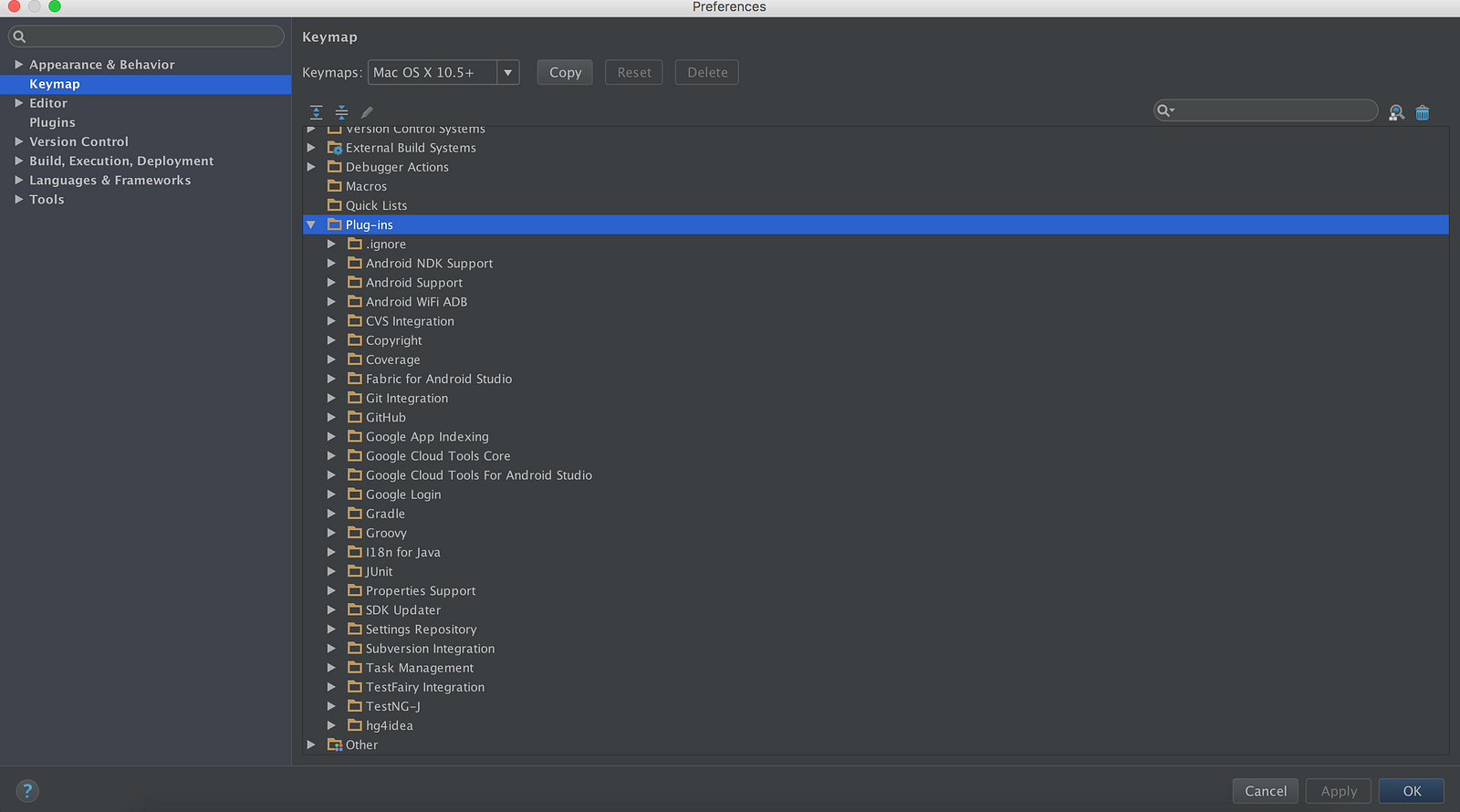
Task: Select the Coverage plugin row
Action: click(876, 359)
